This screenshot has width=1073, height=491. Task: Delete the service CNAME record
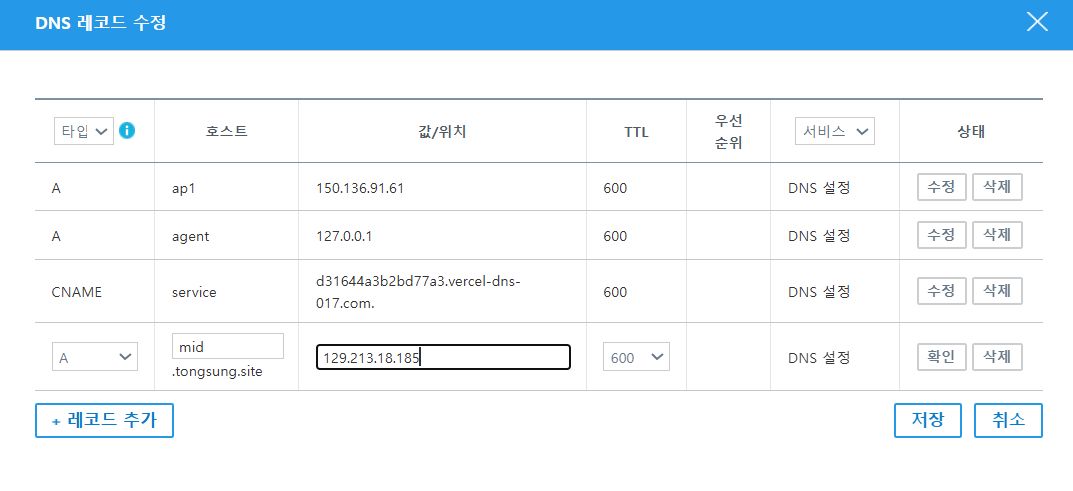997,291
